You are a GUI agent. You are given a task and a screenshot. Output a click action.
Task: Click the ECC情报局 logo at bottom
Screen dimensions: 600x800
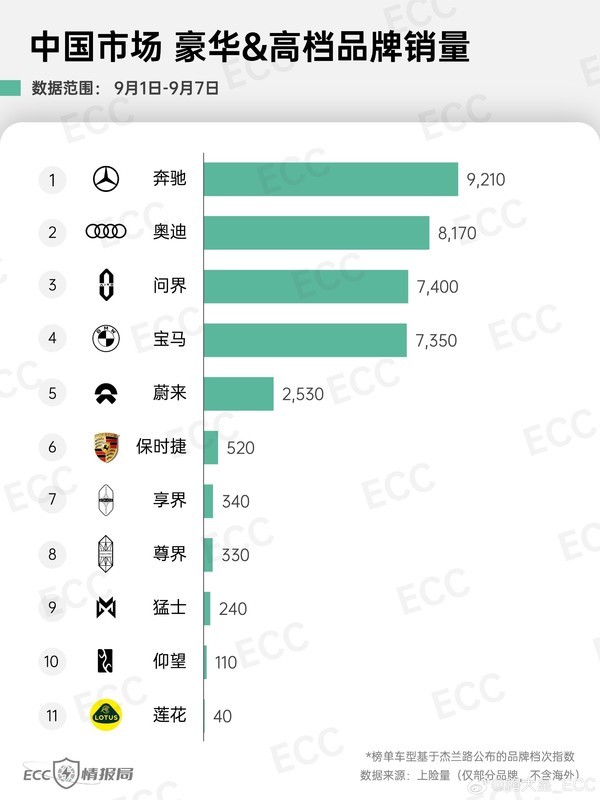pyautogui.click(x=80, y=775)
